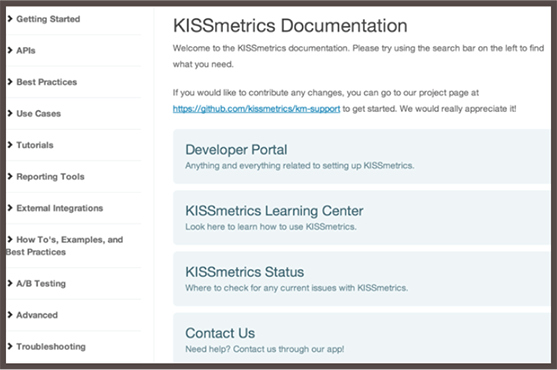This screenshot has height=370, width=557.
Task: Open the APIs sidebar item
Action: coord(26,50)
